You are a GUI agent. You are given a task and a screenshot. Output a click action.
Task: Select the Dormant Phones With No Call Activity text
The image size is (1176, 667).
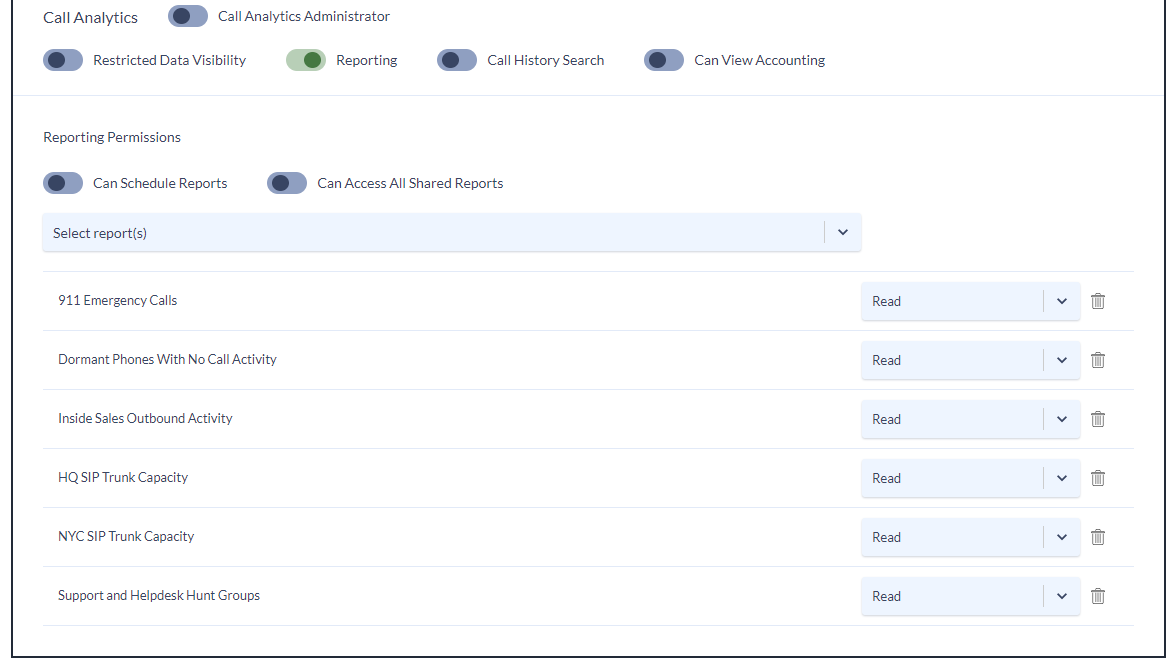point(167,359)
